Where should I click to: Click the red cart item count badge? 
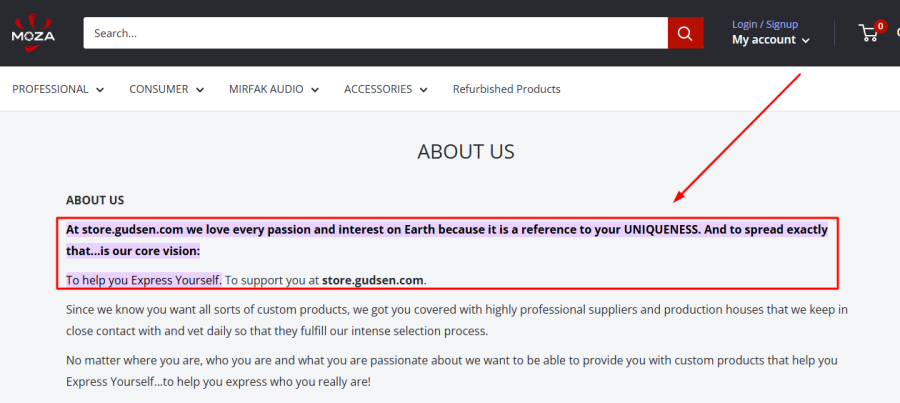[x=880, y=26]
